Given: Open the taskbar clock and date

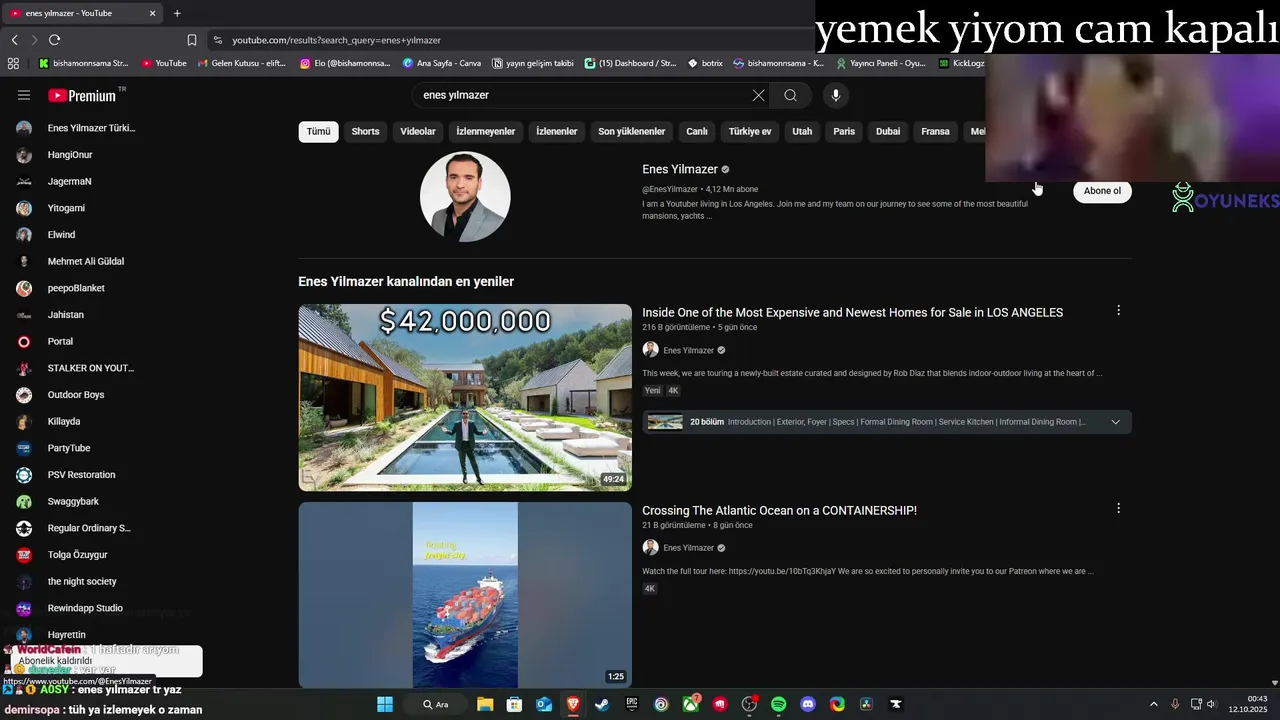Looking at the screenshot, I should coord(1248,704).
